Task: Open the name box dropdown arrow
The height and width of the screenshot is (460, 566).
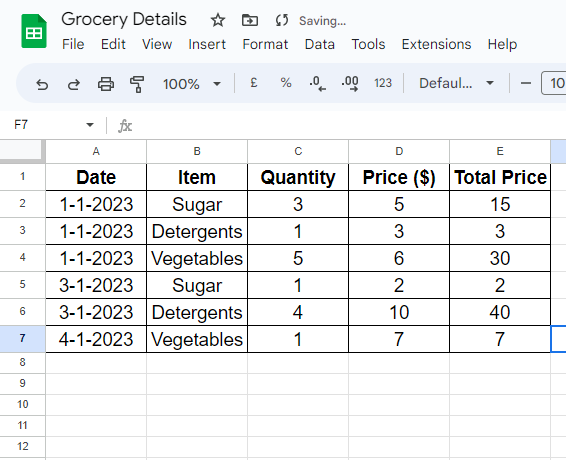Action: pyautogui.click(x=90, y=125)
